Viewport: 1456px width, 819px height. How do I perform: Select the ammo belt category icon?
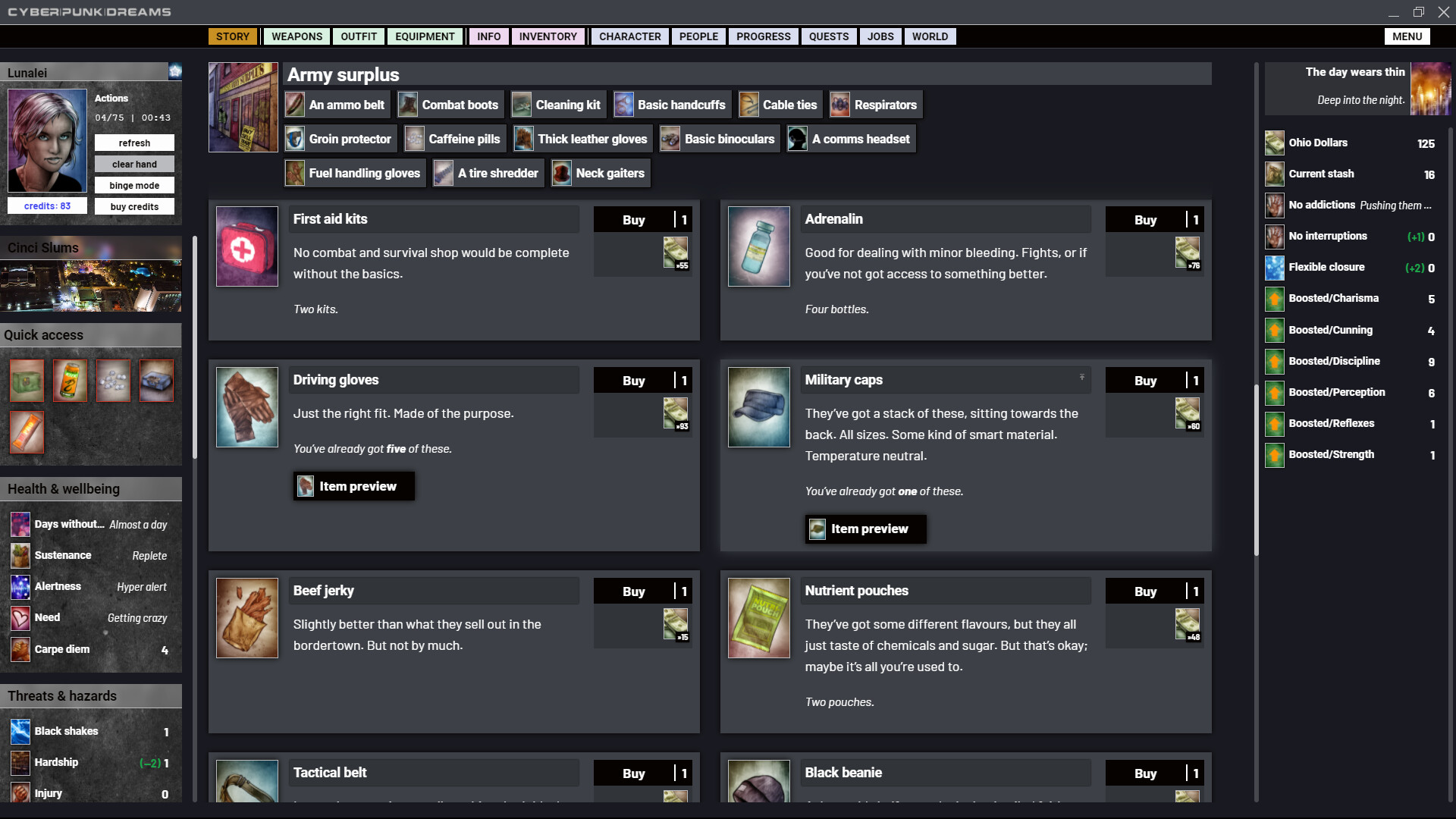pyautogui.click(x=294, y=104)
